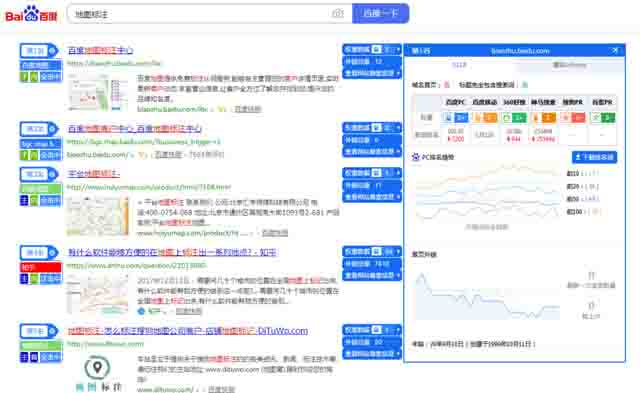Screen dimensions: 640x393
Task: Toggle the 前50 legend entry in ranking chart
Action: pos(582,199)
